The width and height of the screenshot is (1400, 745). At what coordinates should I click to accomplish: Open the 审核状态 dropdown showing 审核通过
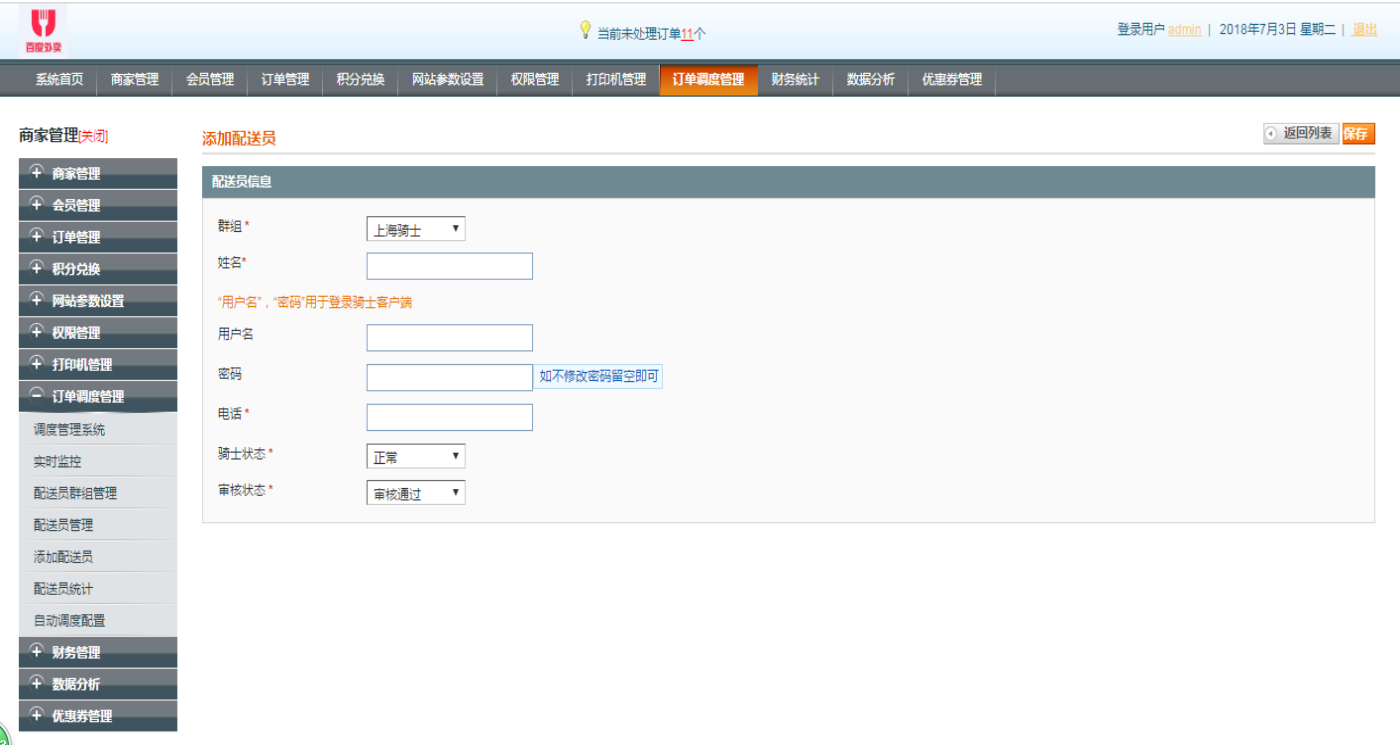416,492
